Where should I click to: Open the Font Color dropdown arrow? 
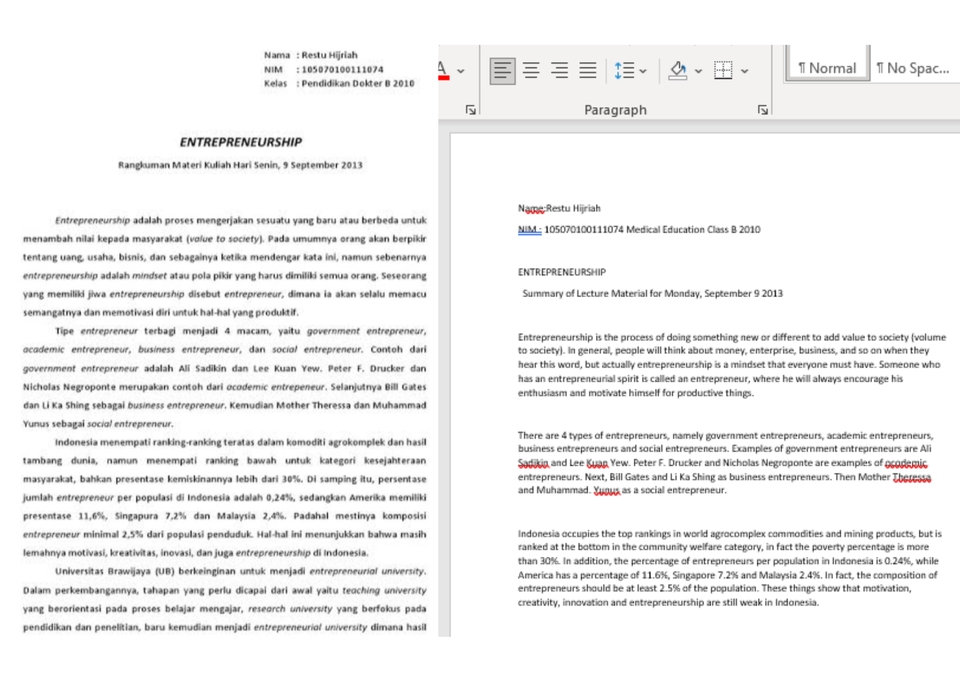(x=461, y=71)
